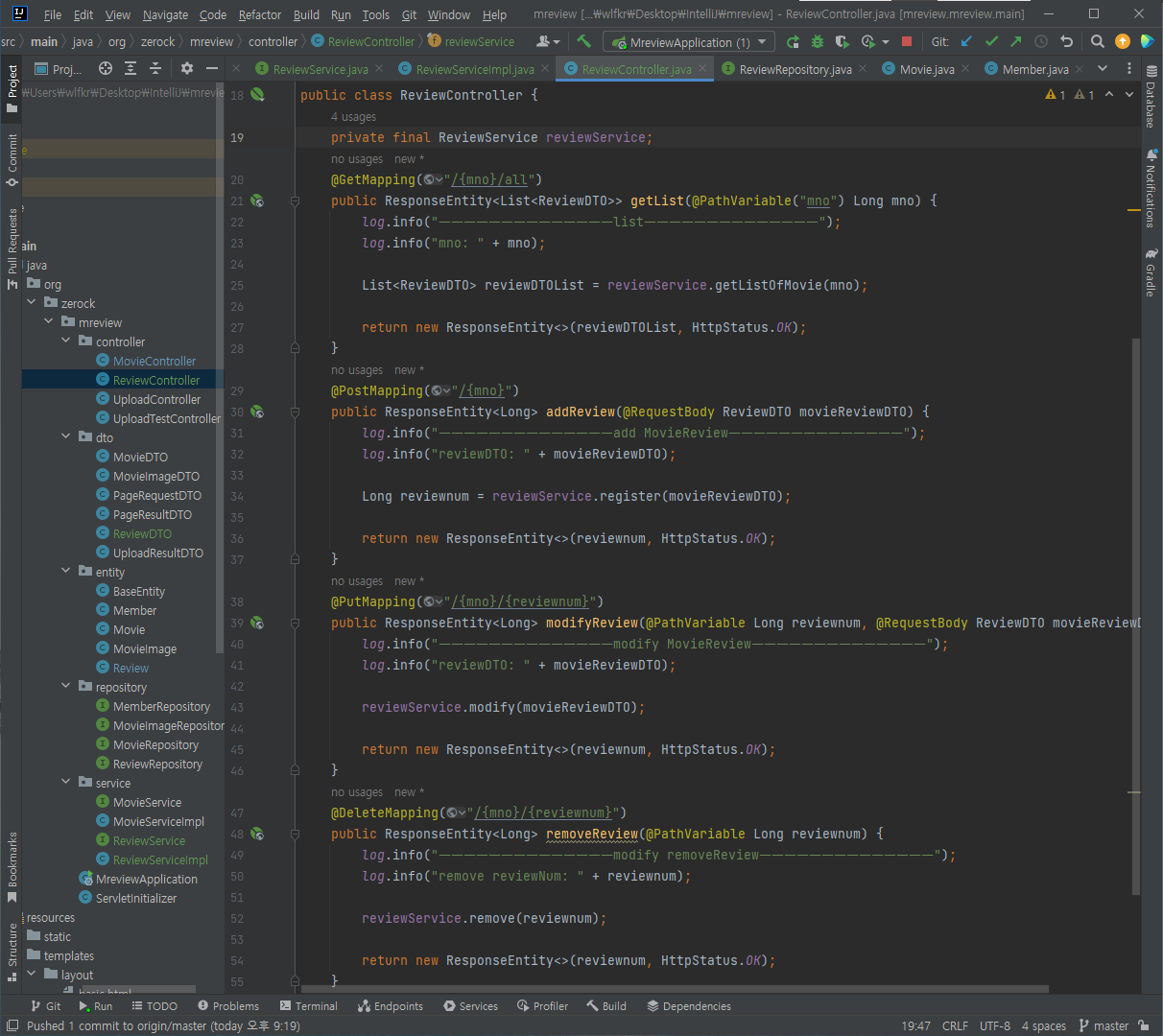Click gutter bean icon on line 30

[x=257, y=412]
